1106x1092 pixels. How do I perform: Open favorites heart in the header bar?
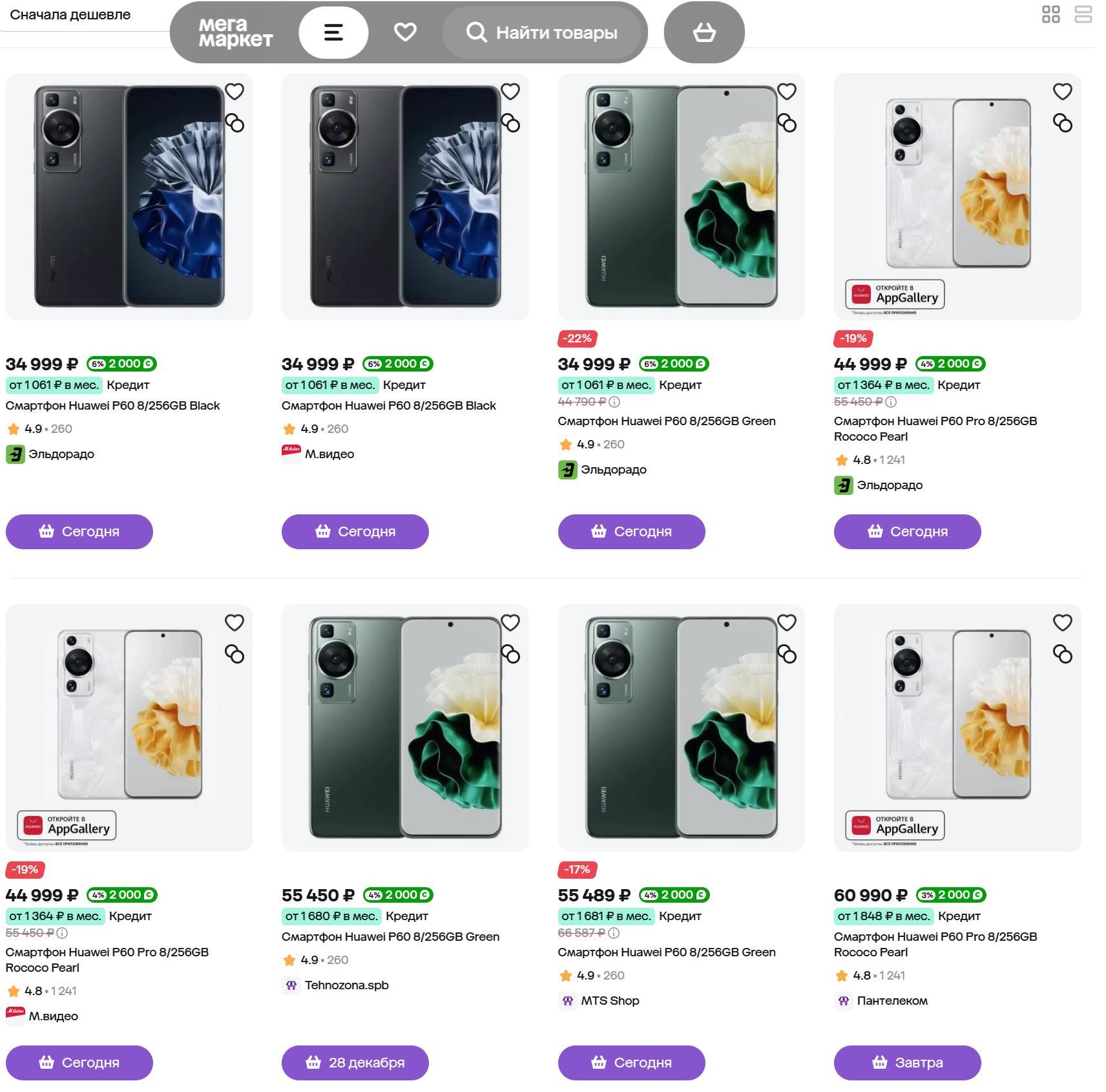pos(405,32)
